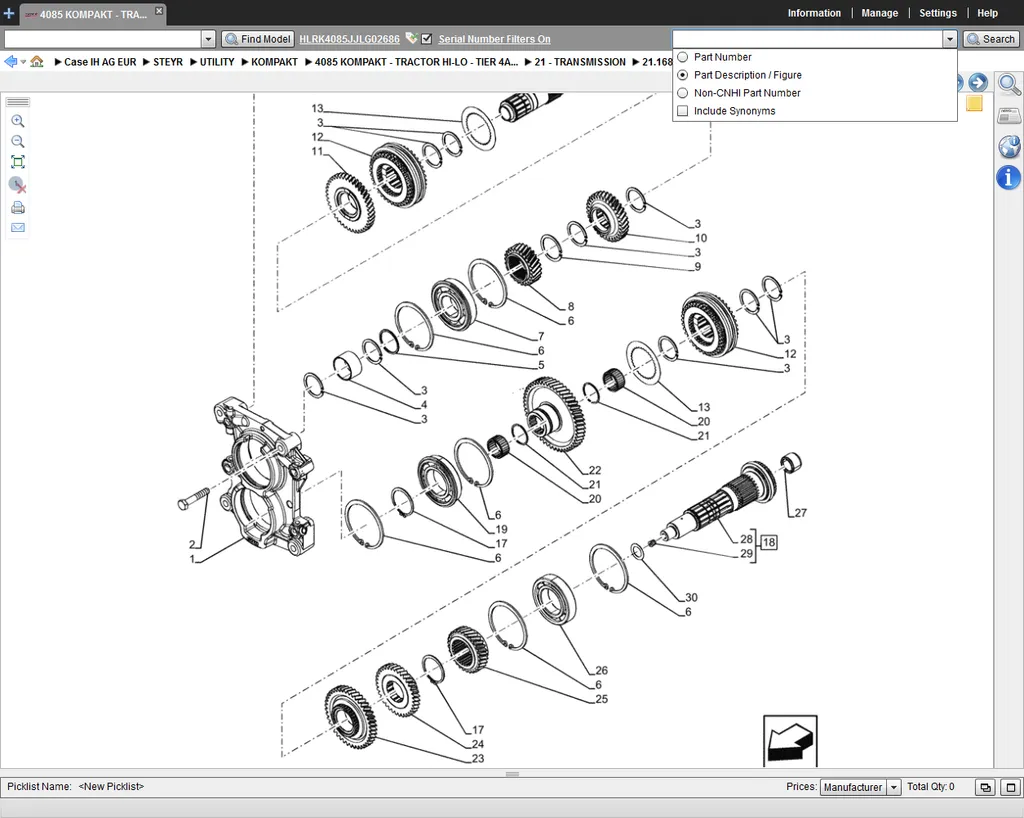Clear the search highlight icon
Viewport: 1024px width, 818px height.
[x=18, y=185]
